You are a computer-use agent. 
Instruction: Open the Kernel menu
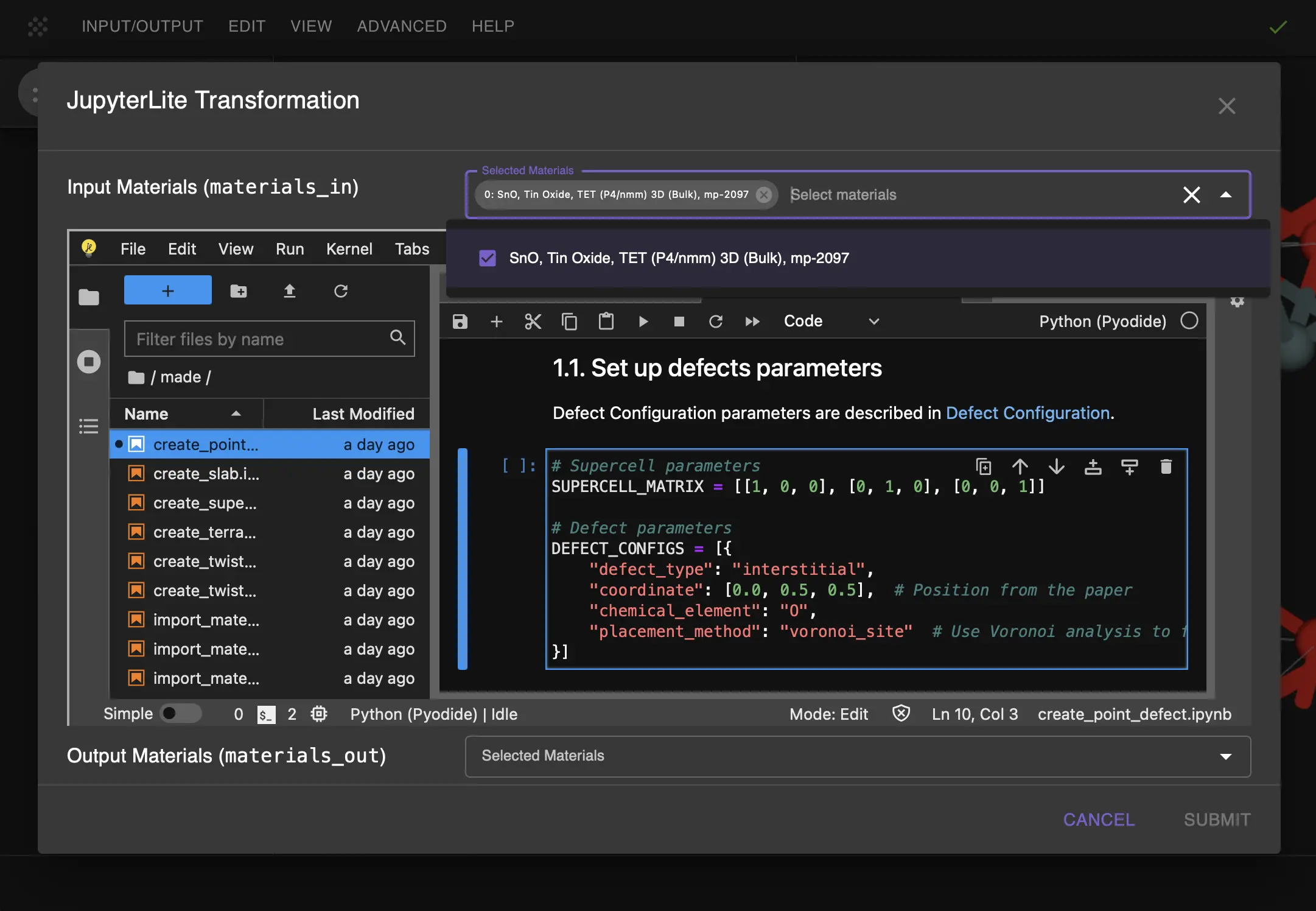349,249
